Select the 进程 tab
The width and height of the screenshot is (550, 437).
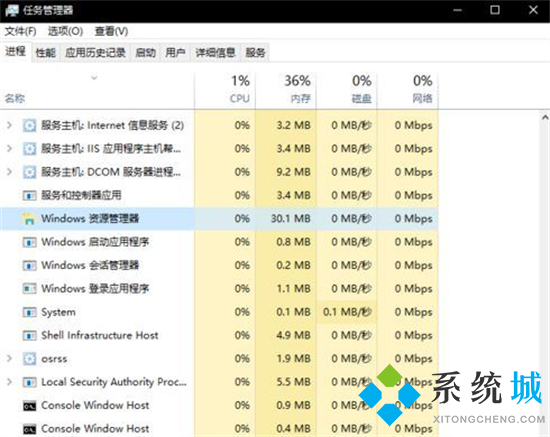pyautogui.click(x=15, y=52)
